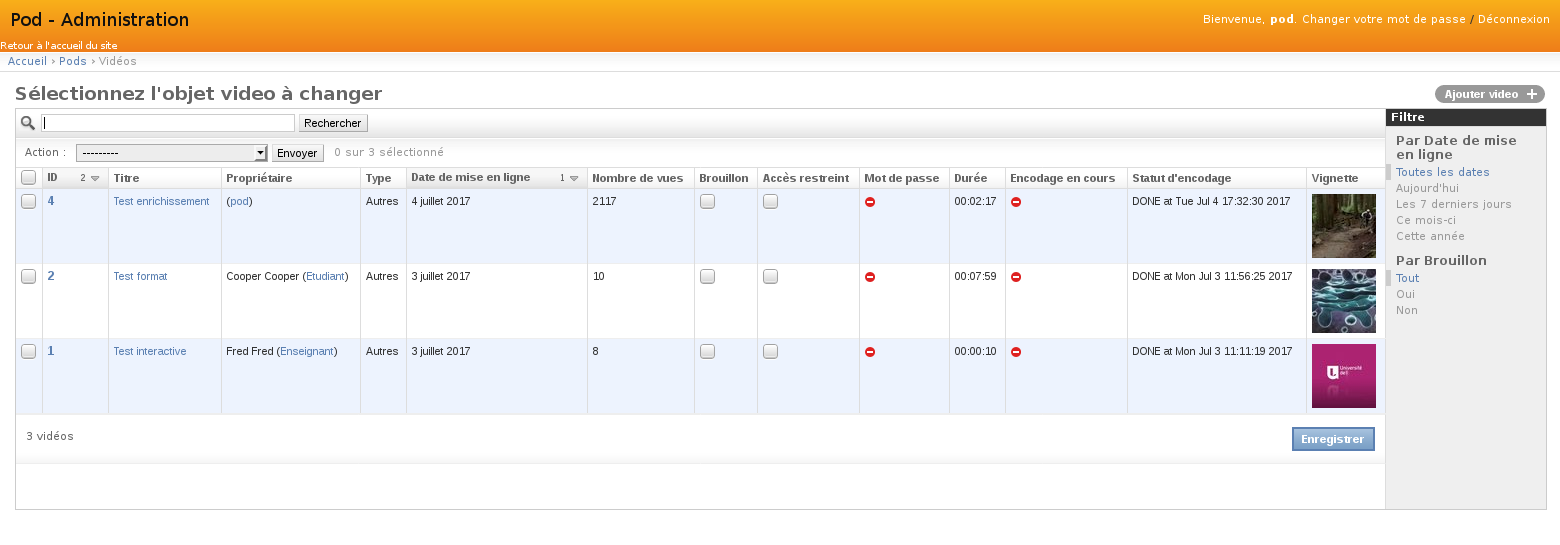Click the ID column sort arrow

[x=95, y=179]
